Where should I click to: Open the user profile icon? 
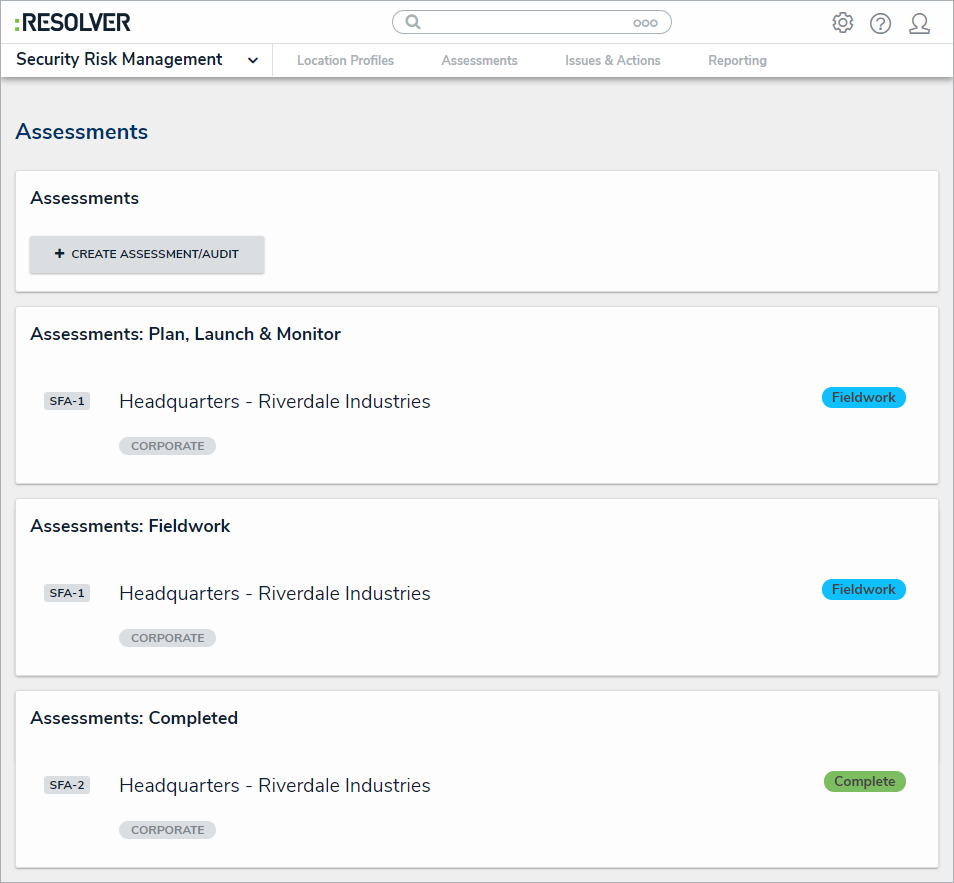[919, 23]
